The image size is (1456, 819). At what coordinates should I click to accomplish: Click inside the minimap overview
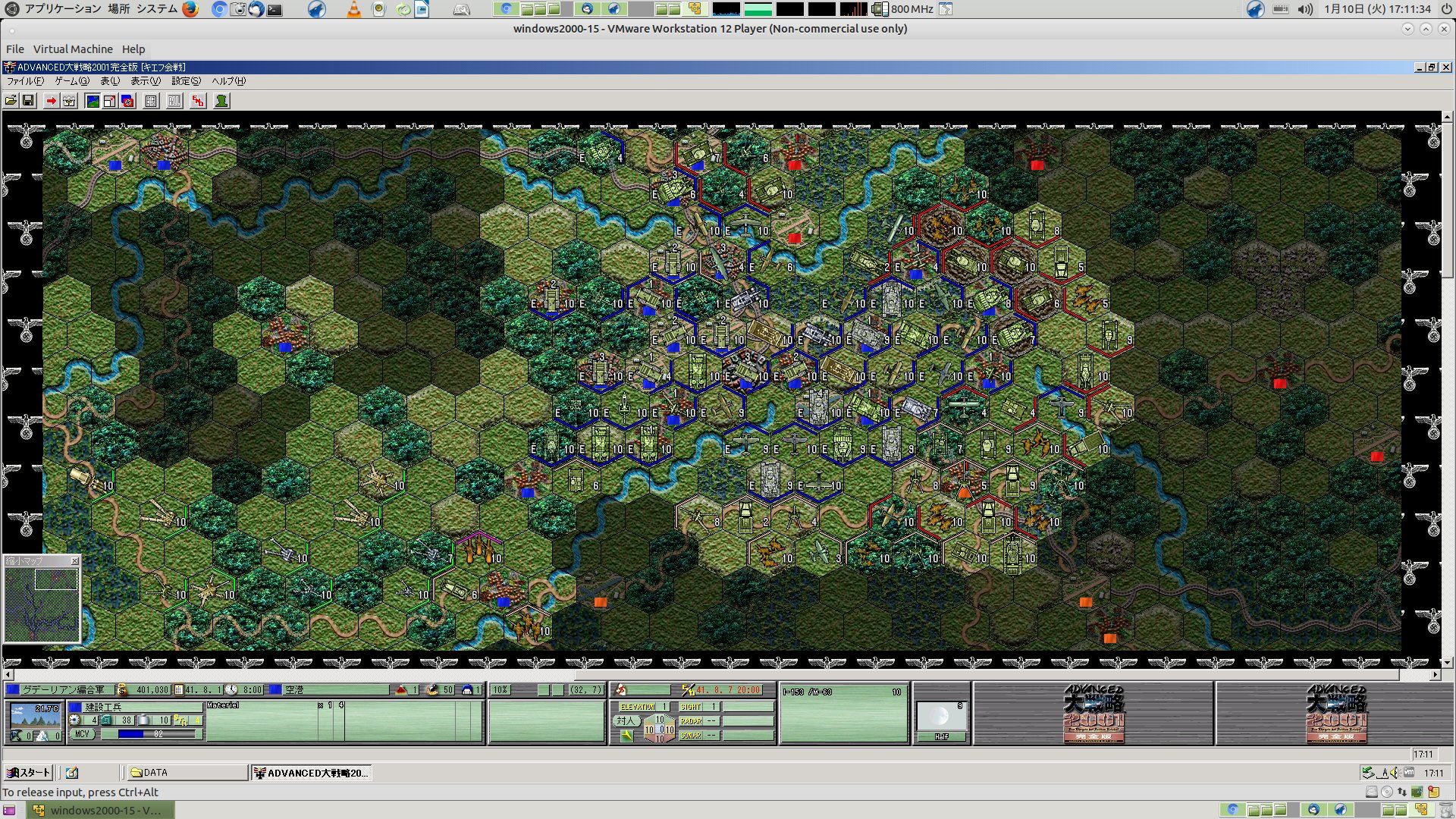coord(42,604)
